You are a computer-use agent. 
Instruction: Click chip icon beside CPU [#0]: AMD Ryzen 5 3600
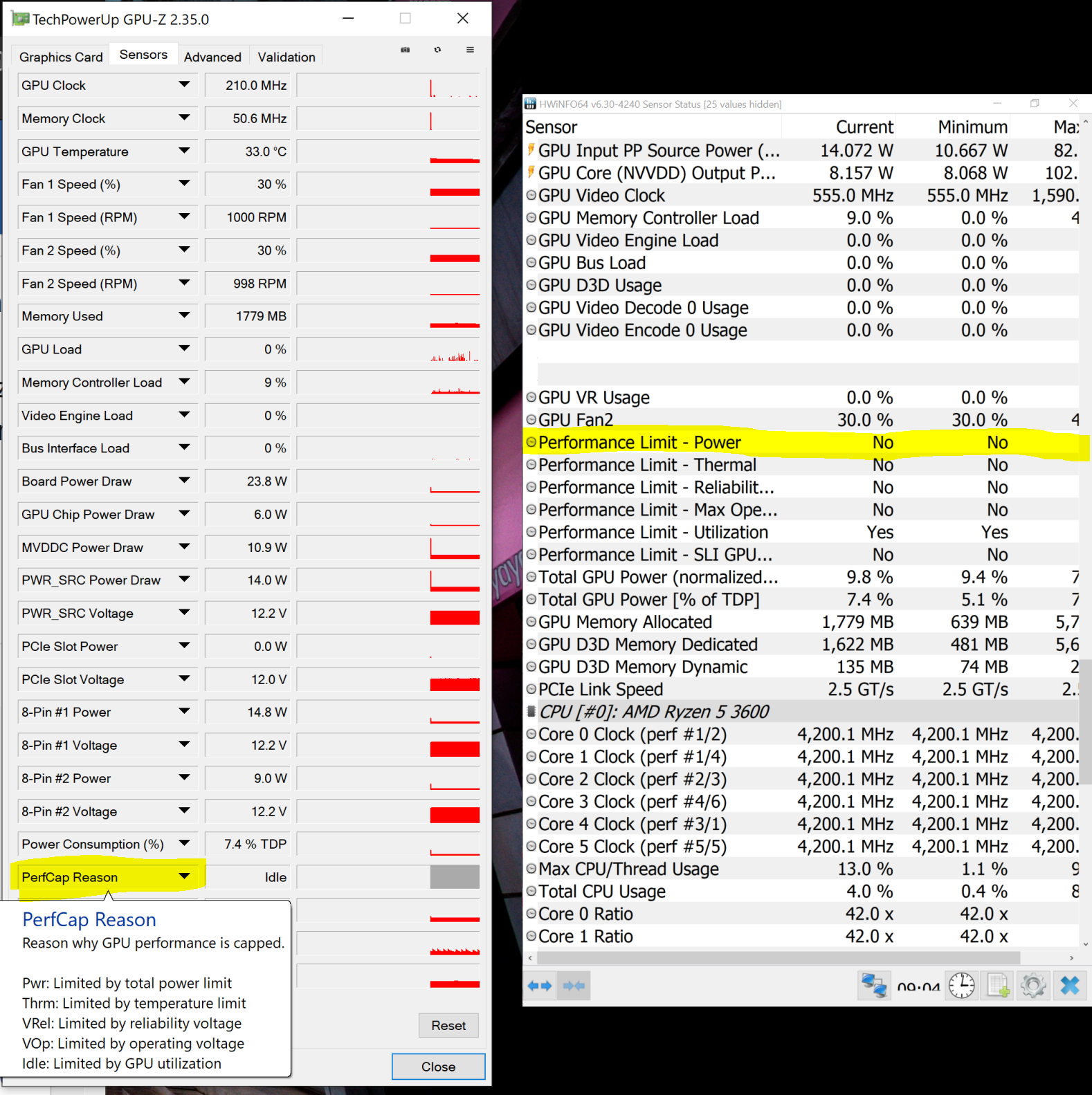[x=531, y=711]
